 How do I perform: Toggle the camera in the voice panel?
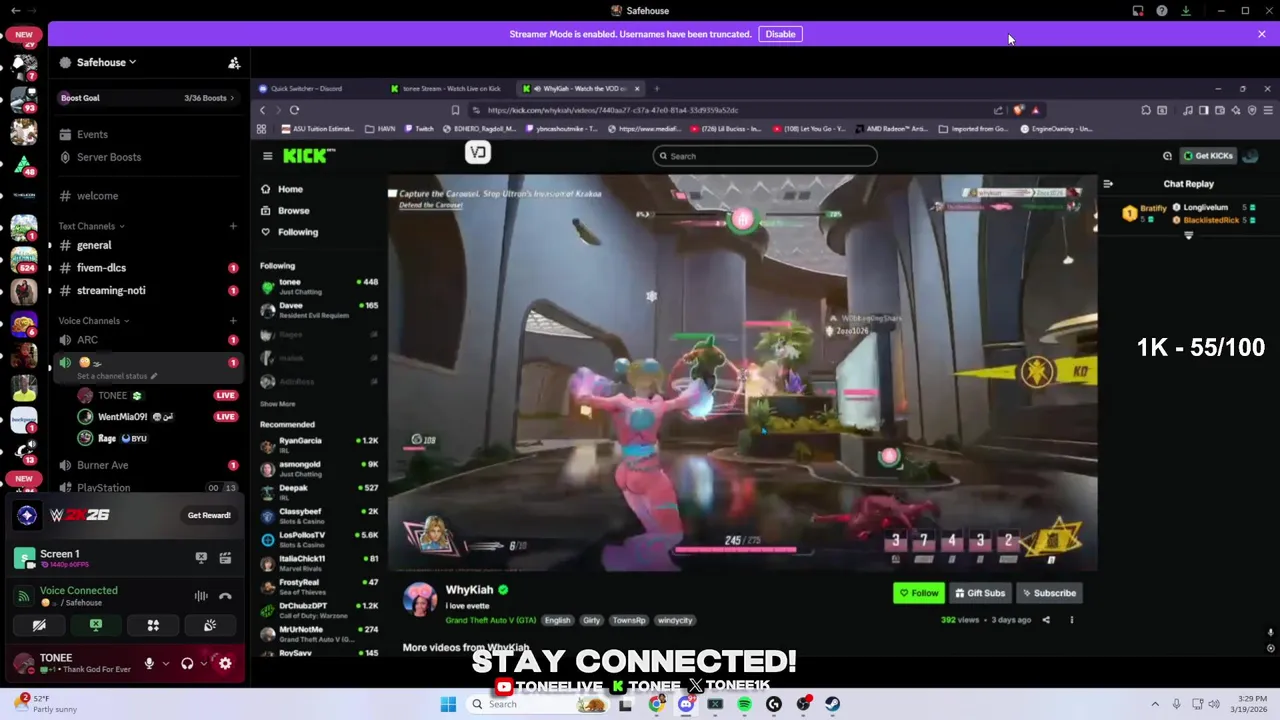pos(39,626)
